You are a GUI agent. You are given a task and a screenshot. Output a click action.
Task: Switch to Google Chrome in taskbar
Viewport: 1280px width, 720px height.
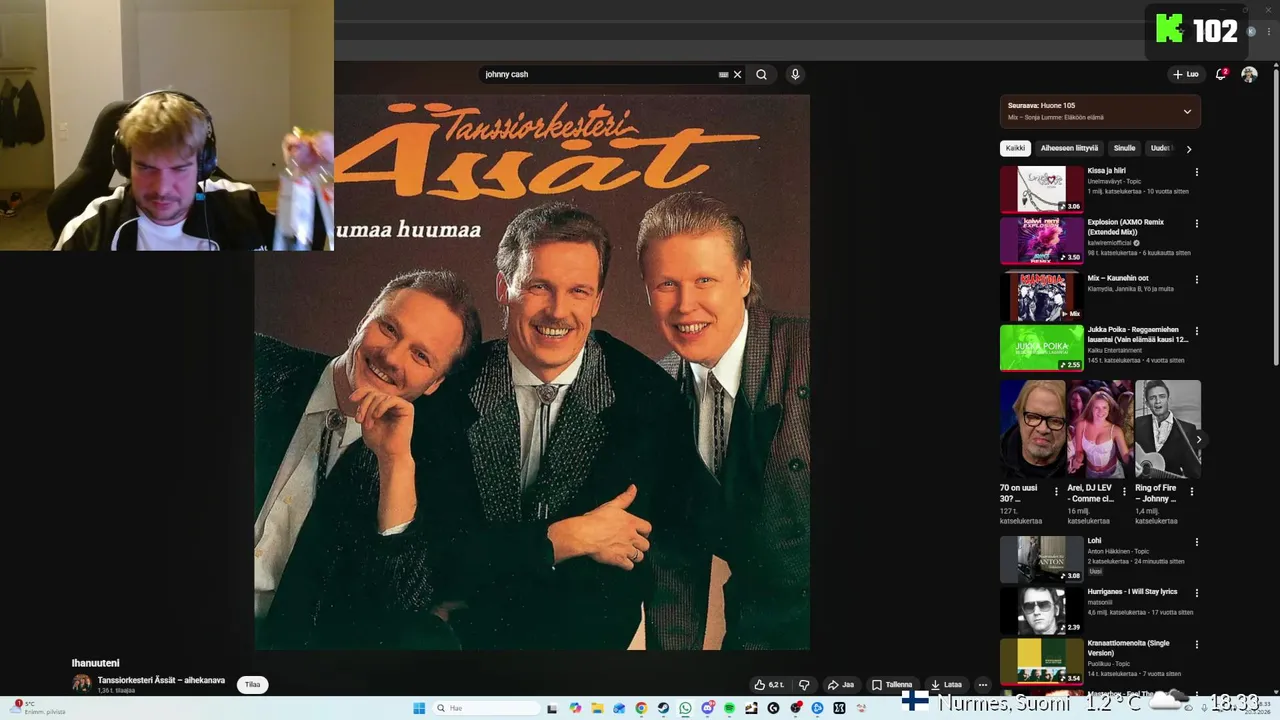pyautogui.click(x=641, y=708)
